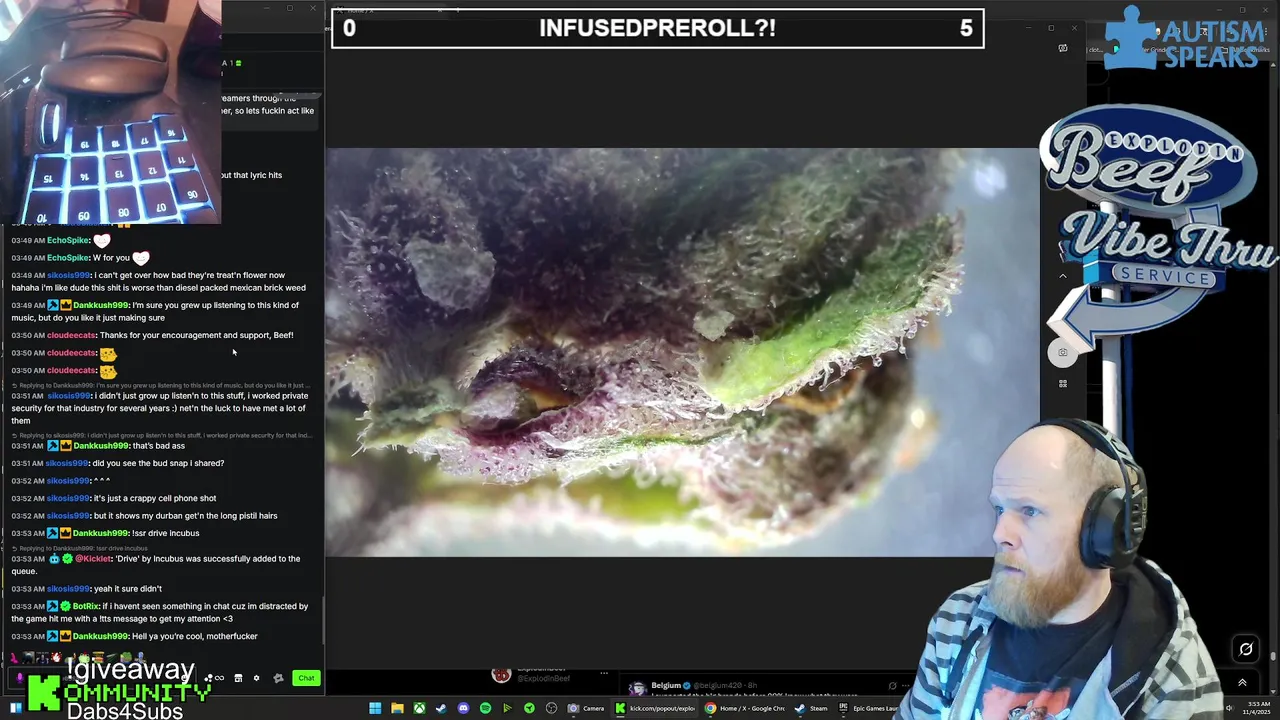Viewport: 1280px width, 720px height.
Task: Click the green Chat send button
Action: pos(306,678)
